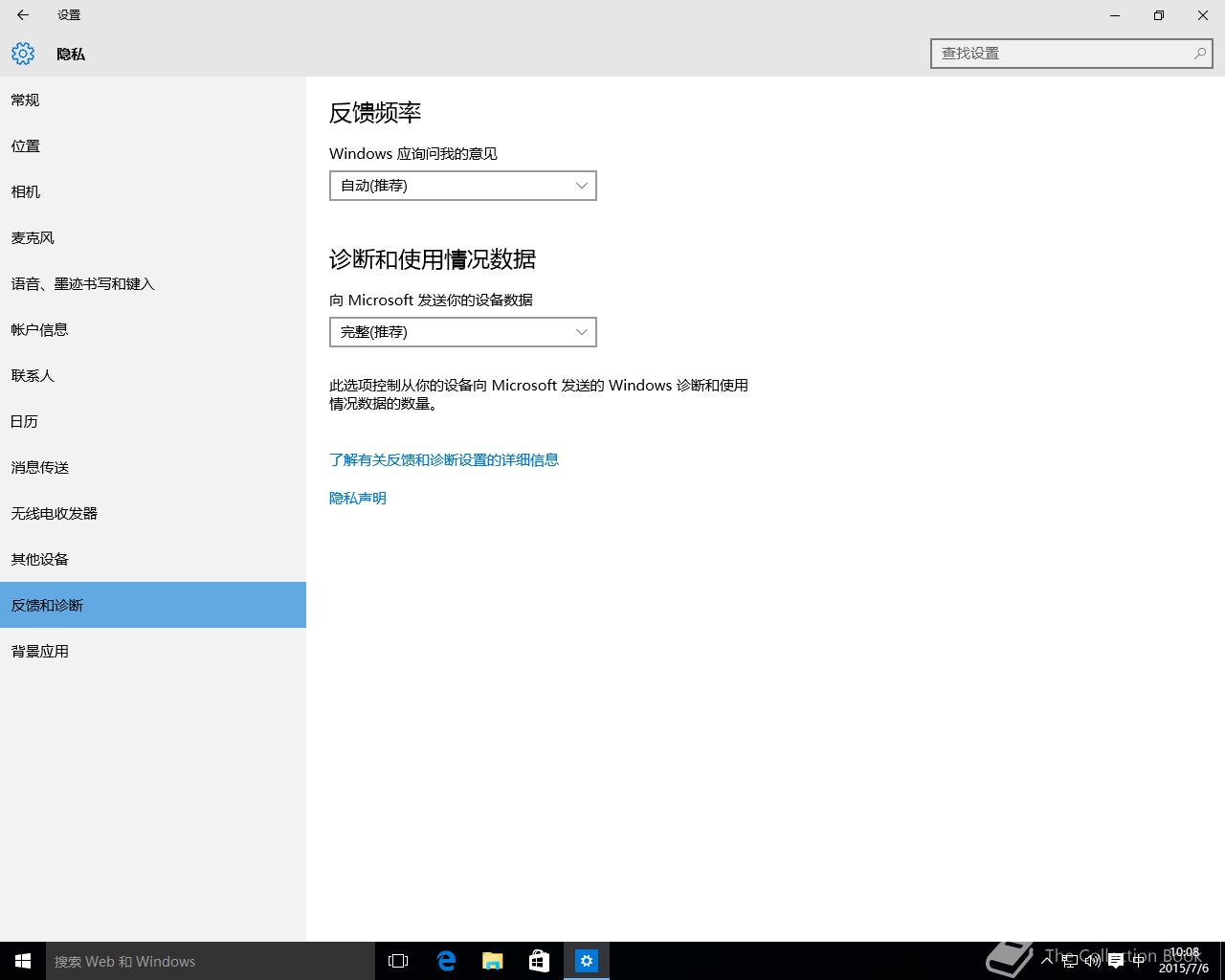Open 麦克风 privacy section
This screenshot has width=1225, height=980.
pos(153,237)
